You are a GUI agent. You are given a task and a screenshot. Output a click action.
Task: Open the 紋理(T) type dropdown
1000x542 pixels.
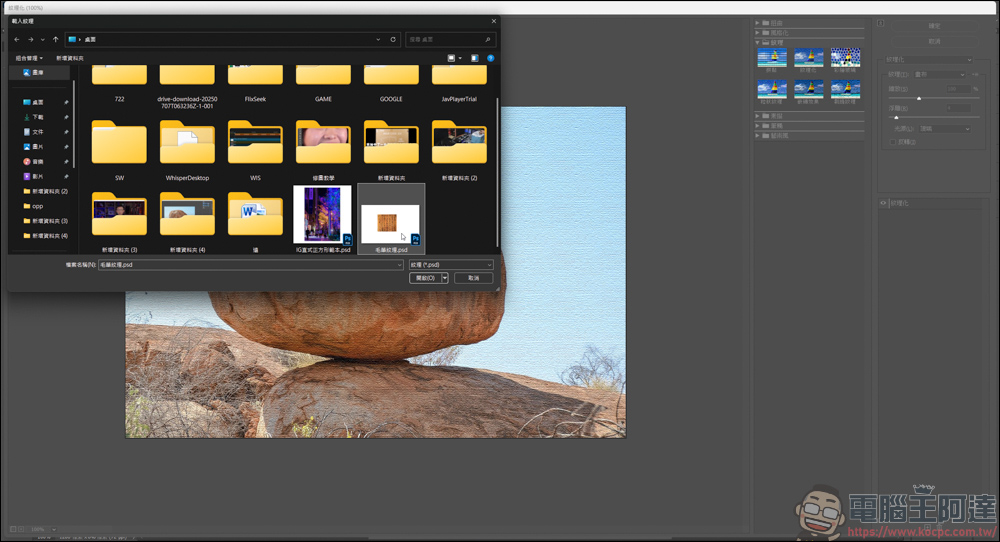pos(940,75)
